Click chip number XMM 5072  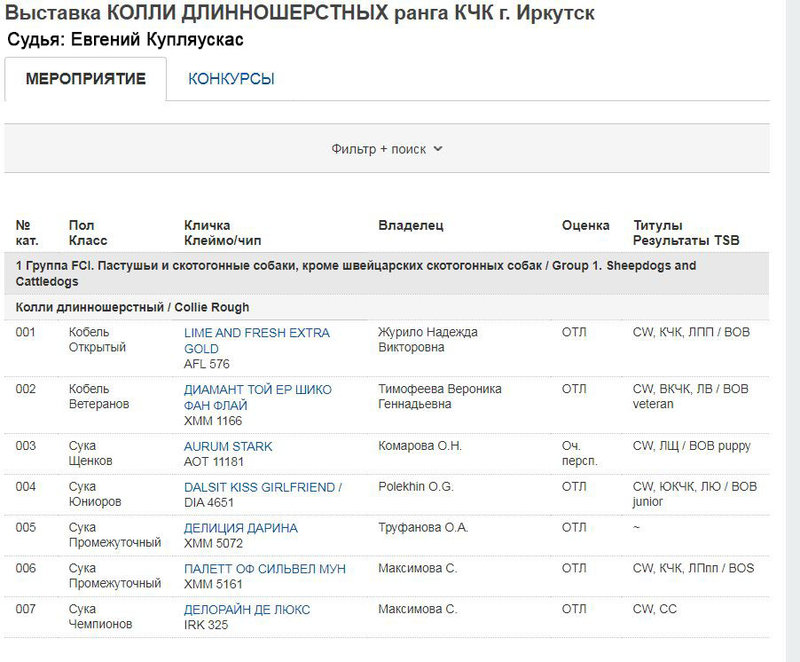(213, 543)
